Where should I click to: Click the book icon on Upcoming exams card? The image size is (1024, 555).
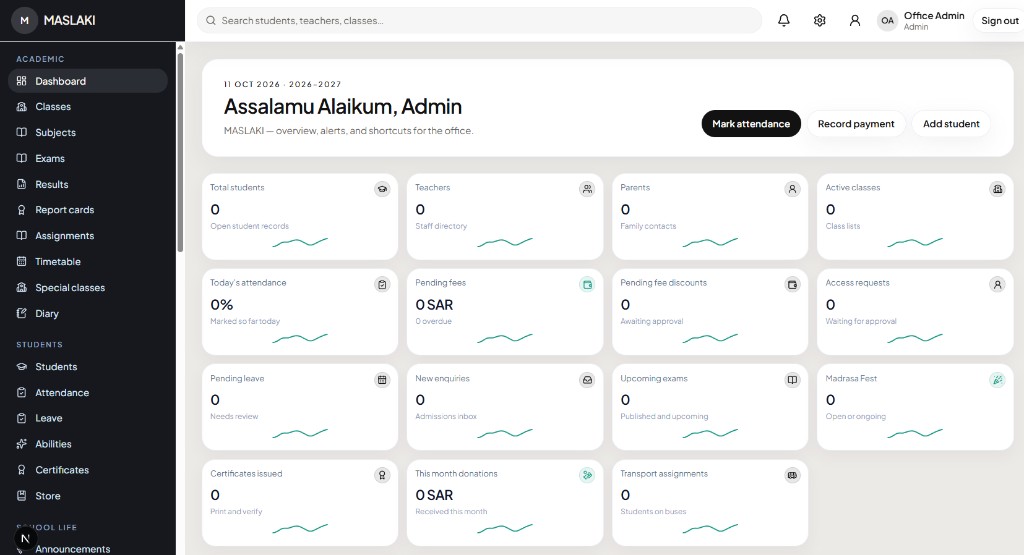[792, 380]
